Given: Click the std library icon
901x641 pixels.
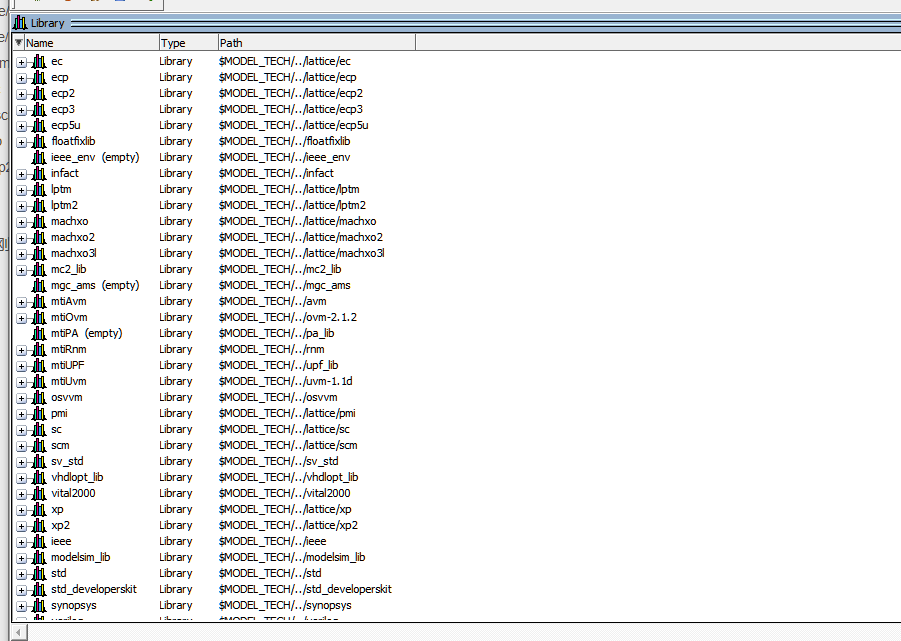Looking at the screenshot, I should (39, 573).
